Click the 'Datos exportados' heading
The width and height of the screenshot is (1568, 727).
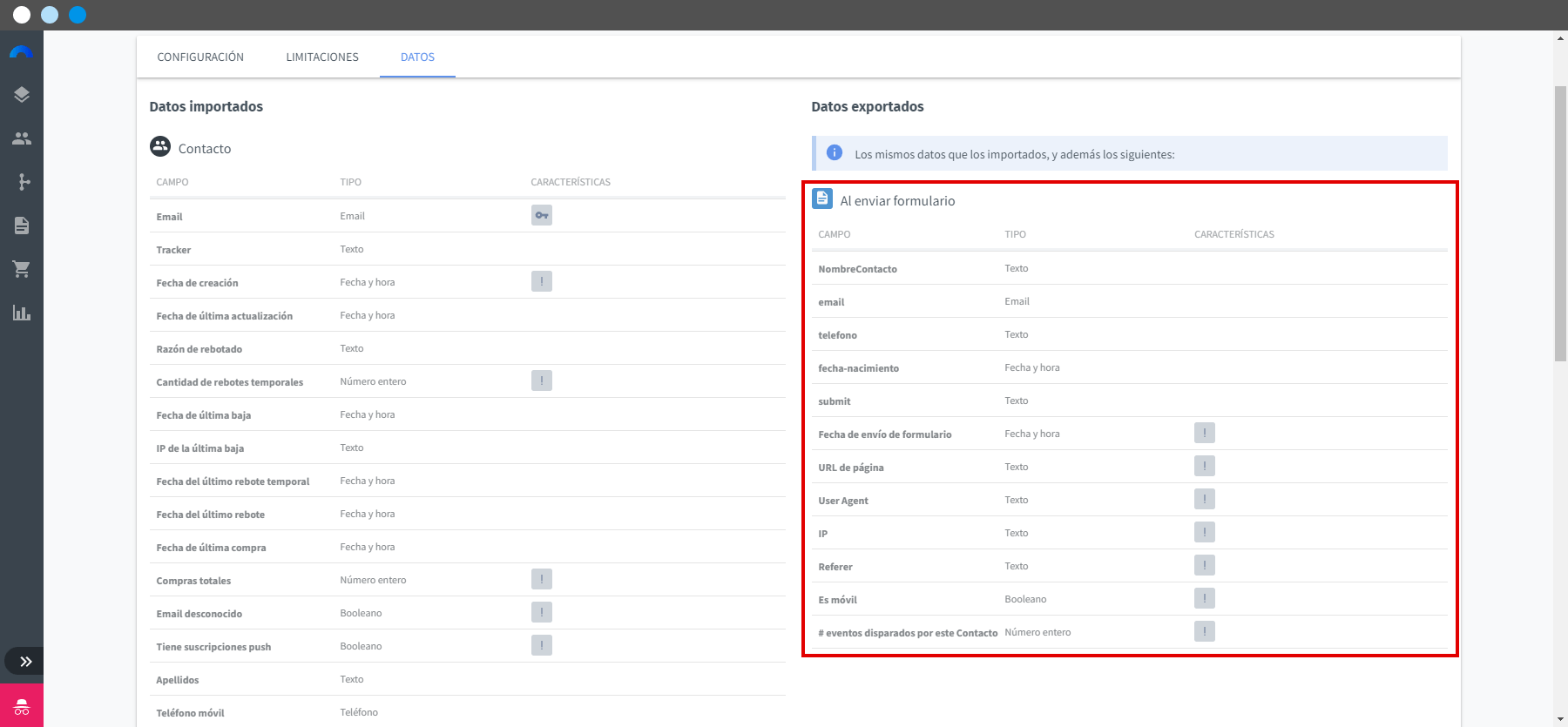point(867,106)
